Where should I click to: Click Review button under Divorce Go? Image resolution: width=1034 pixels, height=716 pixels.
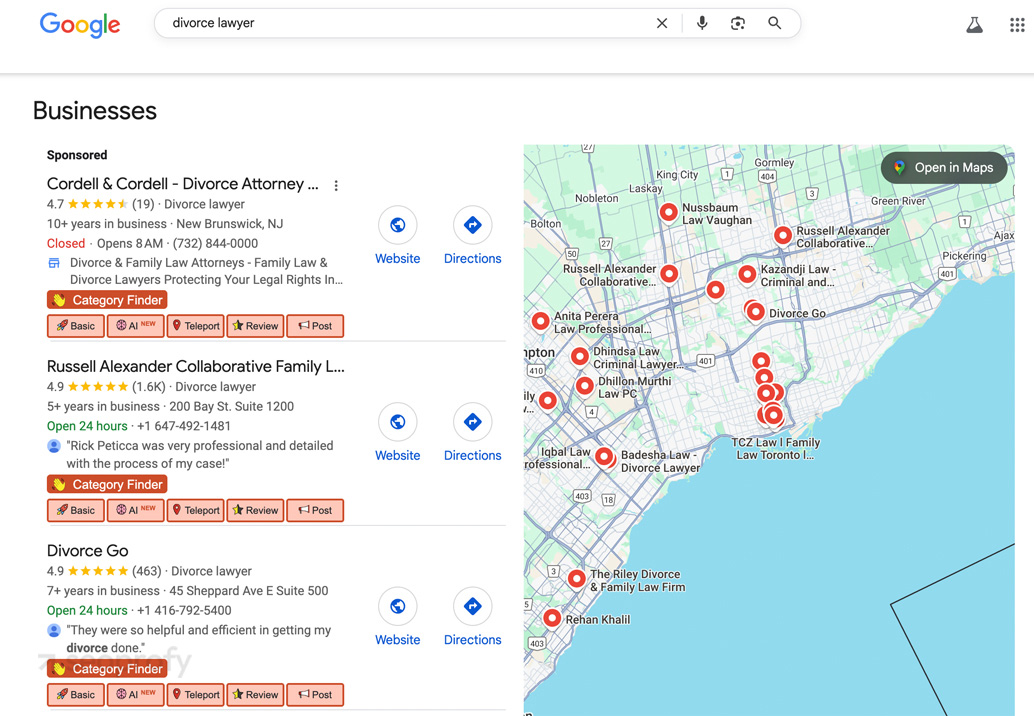pos(255,694)
